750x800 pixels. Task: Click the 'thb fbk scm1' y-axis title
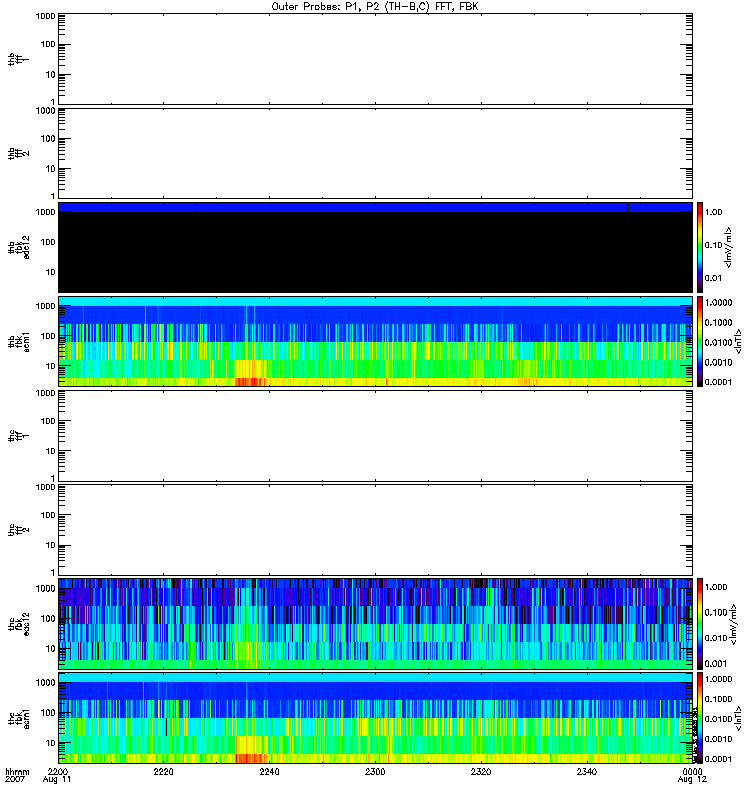tap(19, 341)
